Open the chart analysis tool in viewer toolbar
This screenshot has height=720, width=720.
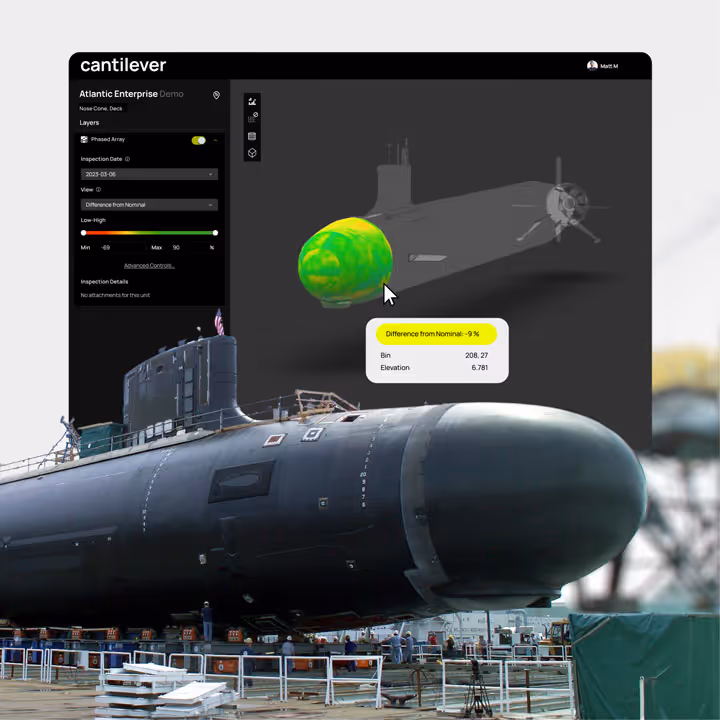pyautogui.click(x=252, y=101)
